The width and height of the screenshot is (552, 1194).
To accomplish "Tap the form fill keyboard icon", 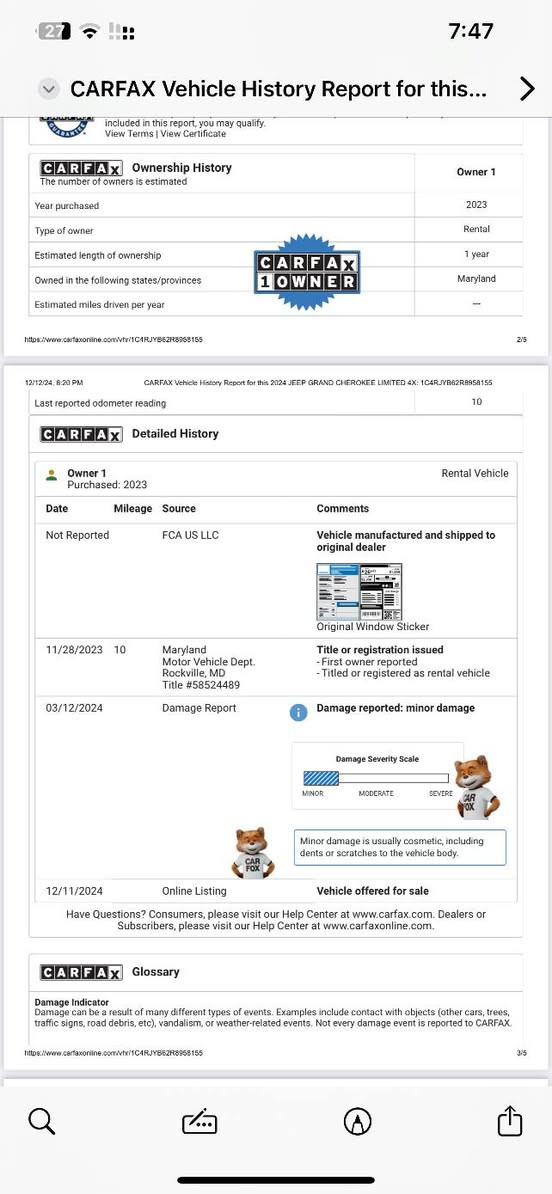I will pos(199,1122).
